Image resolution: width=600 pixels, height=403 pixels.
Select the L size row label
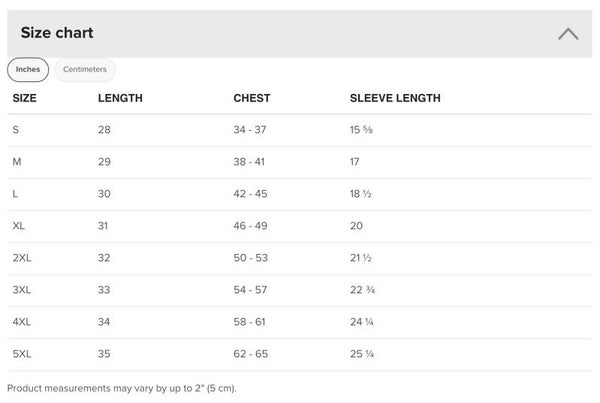[15, 194]
